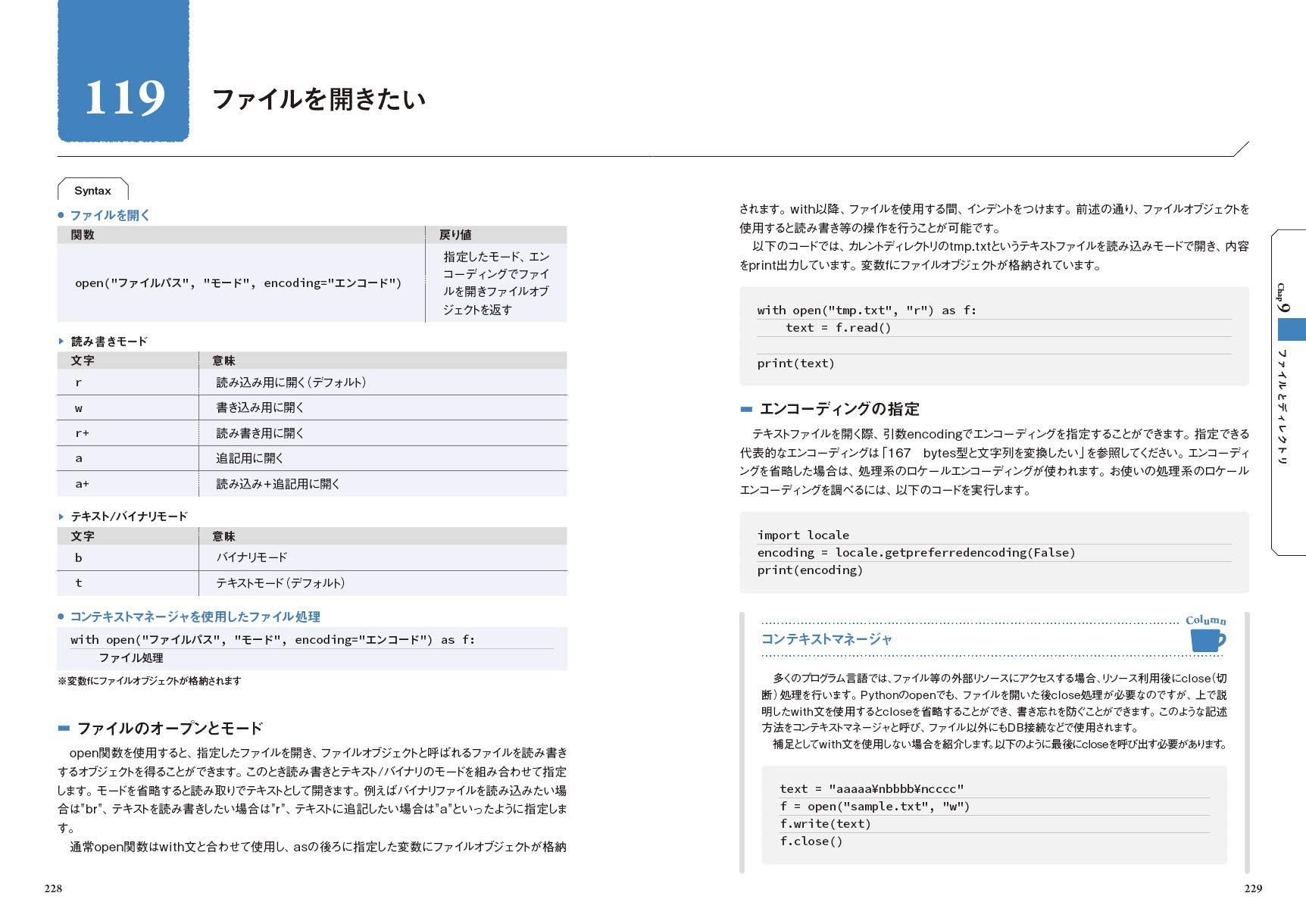Image resolution: width=1306 pixels, height=924 pixels.
Task: Click the blue 119 chapter number block
Action: pos(123,70)
